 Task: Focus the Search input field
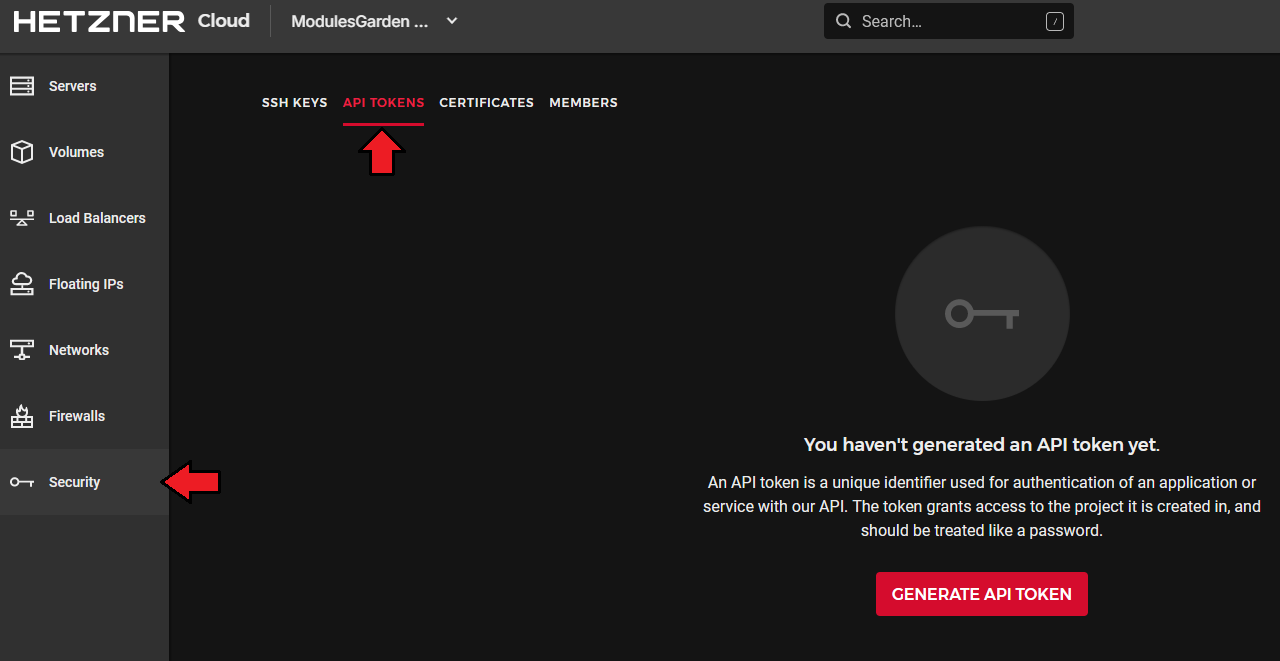(x=950, y=21)
